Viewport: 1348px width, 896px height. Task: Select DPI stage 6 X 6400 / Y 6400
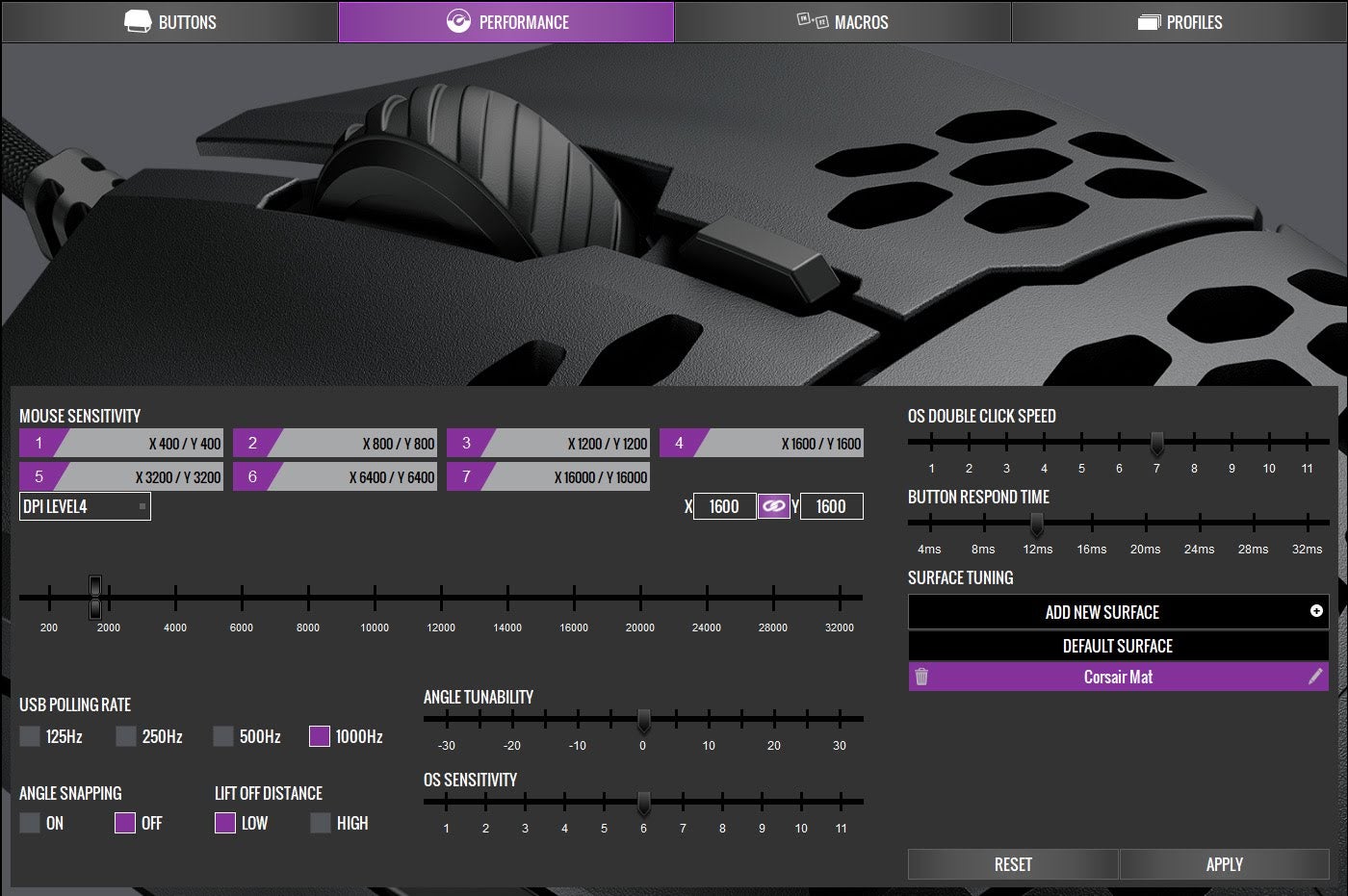pos(335,476)
